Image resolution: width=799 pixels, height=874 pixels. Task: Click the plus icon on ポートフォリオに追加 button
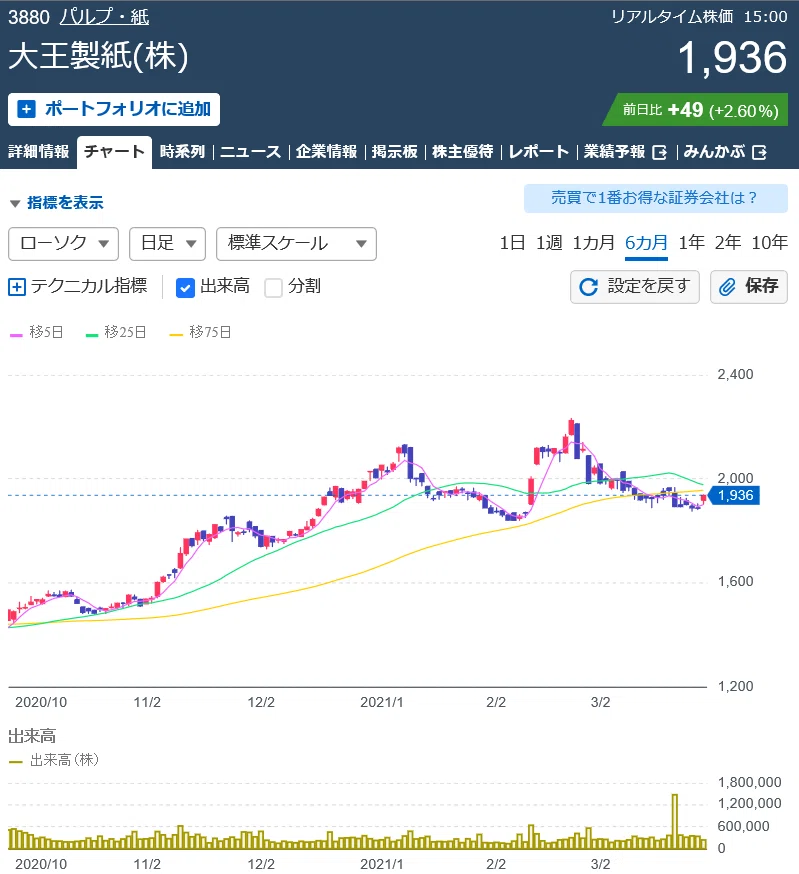pos(26,109)
